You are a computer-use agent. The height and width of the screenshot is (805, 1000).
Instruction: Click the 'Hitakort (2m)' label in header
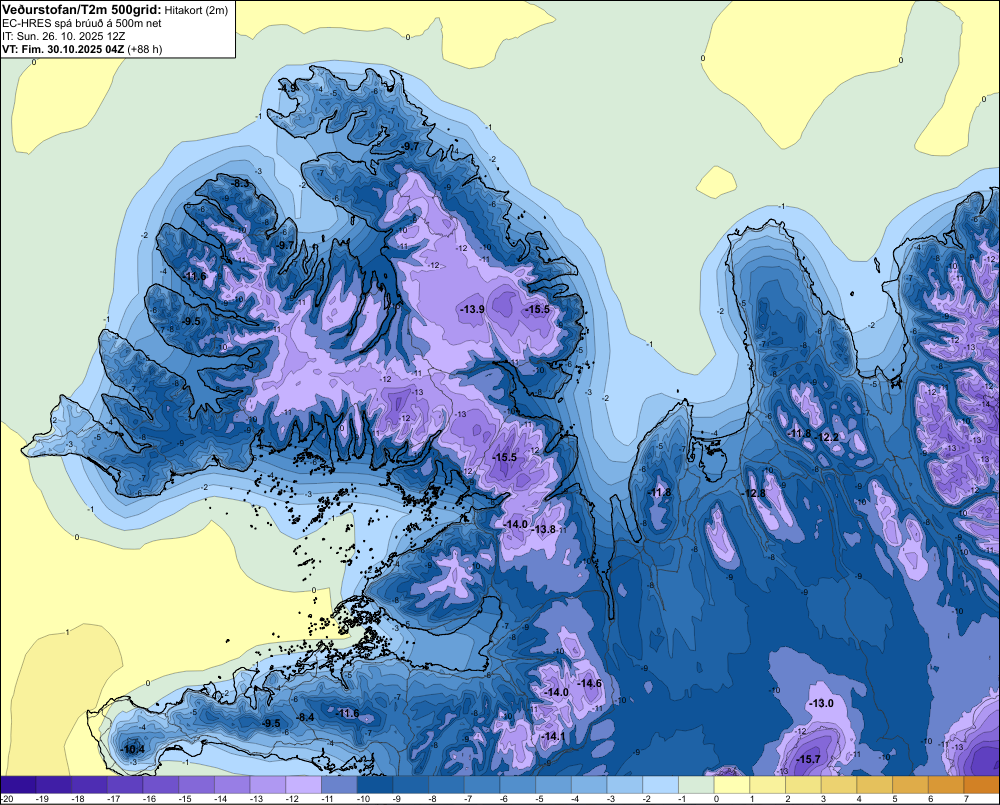(x=196, y=10)
